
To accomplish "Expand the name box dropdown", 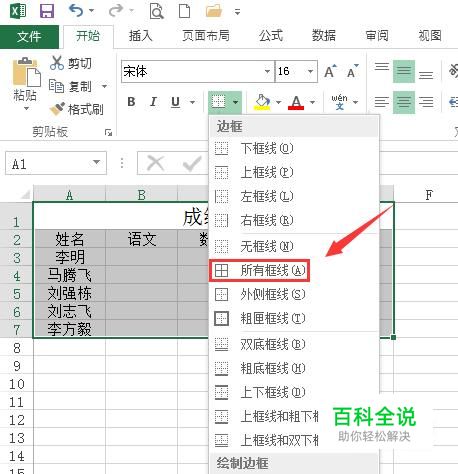I will pos(97,163).
